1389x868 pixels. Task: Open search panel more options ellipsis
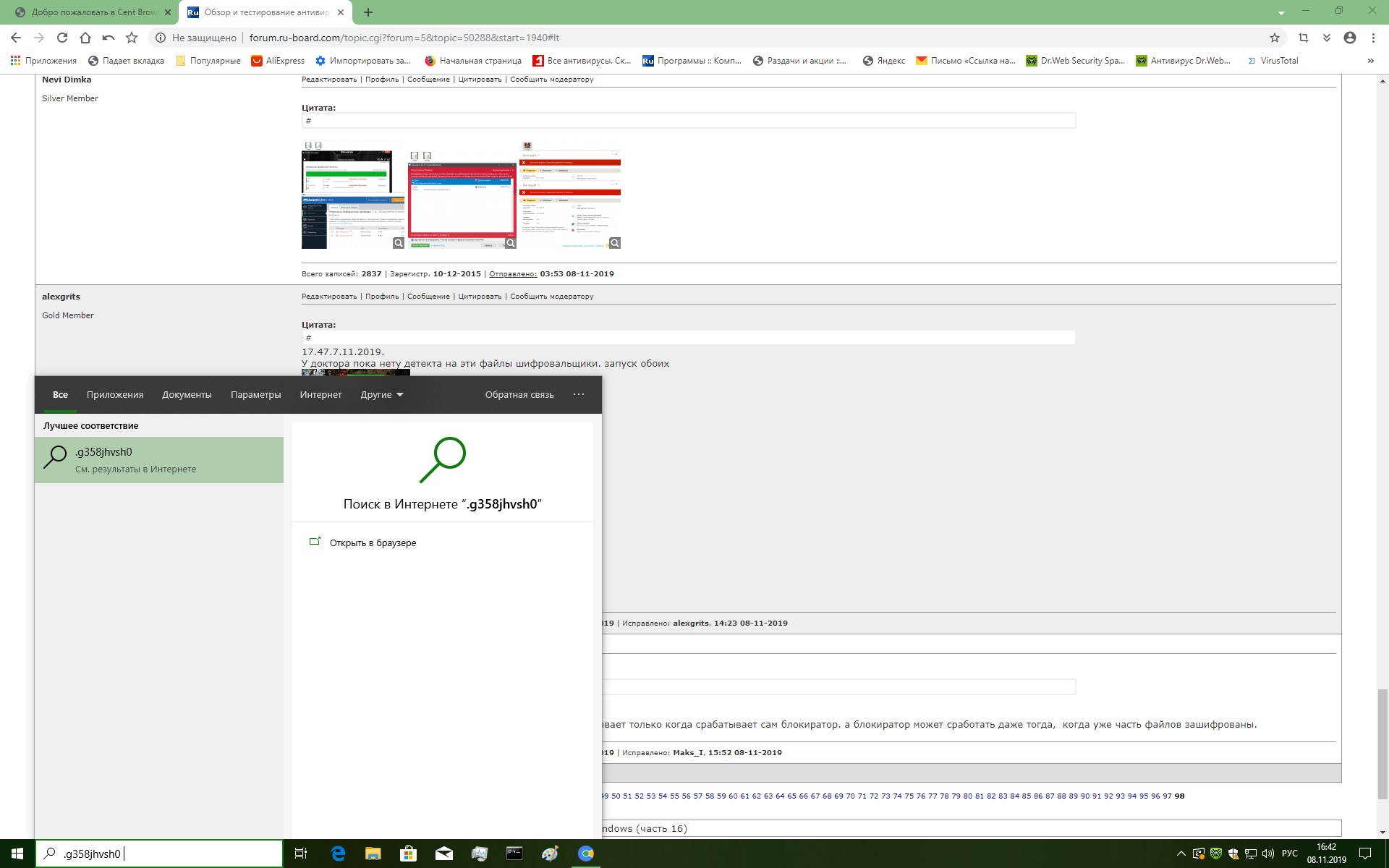[578, 394]
